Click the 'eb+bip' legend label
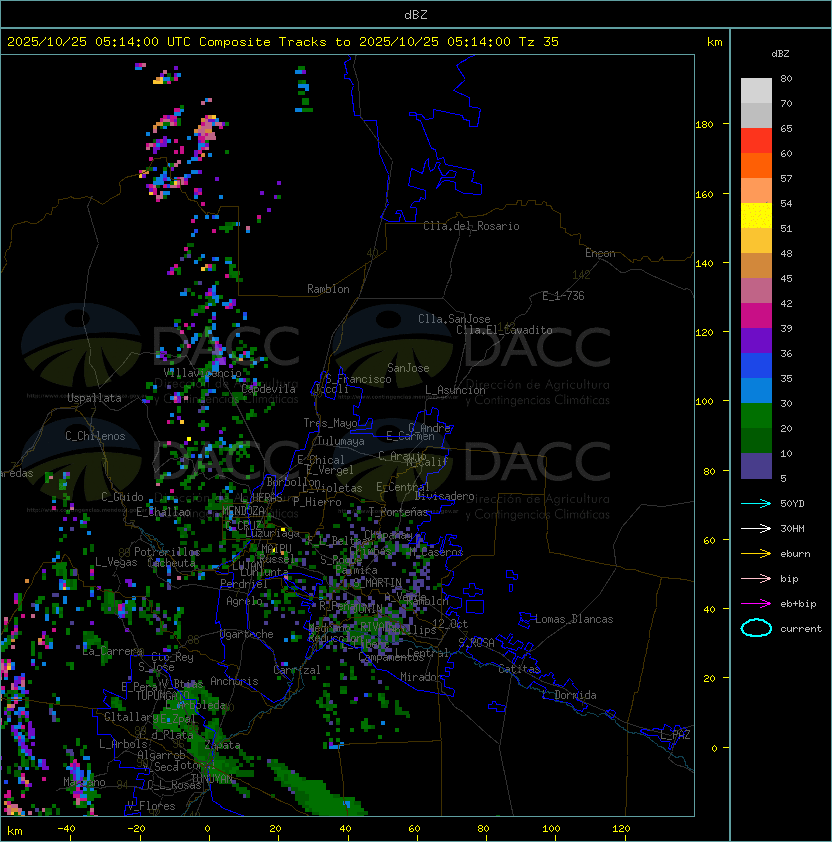The image size is (832, 842). (x=798, y=604)
